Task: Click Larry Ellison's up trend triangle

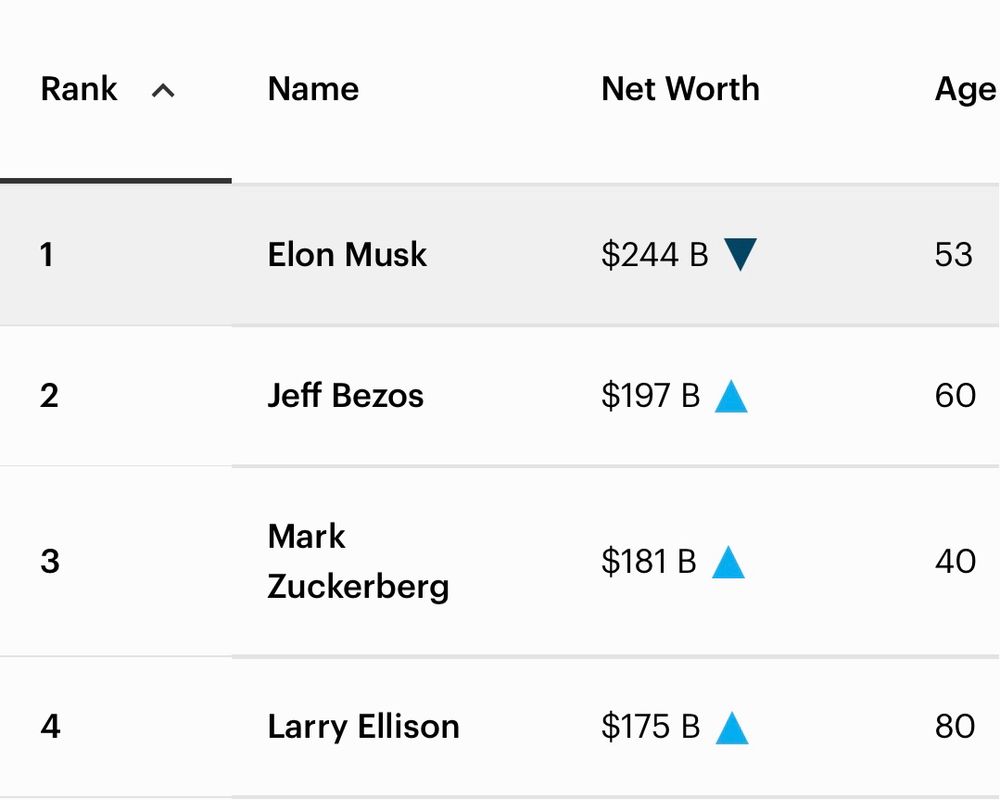Action: click(732, 727)
